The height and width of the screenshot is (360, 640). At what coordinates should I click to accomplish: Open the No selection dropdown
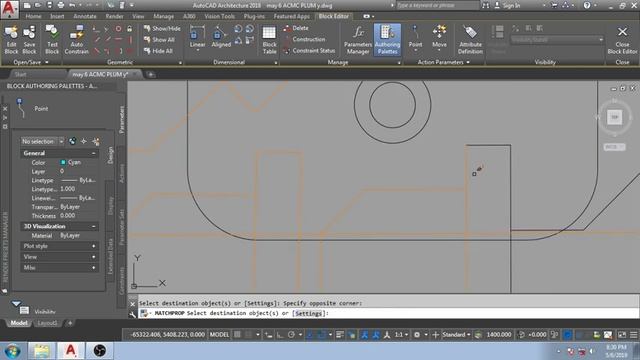42,141
